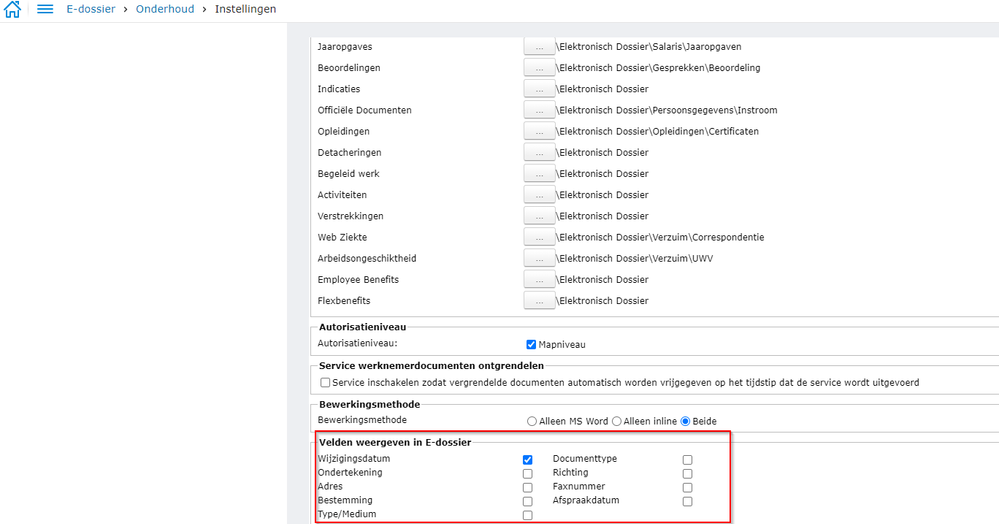The image size is (999, 524).
Task: Enable the service for unlocking documents
Action: click(x=325, y=383)
